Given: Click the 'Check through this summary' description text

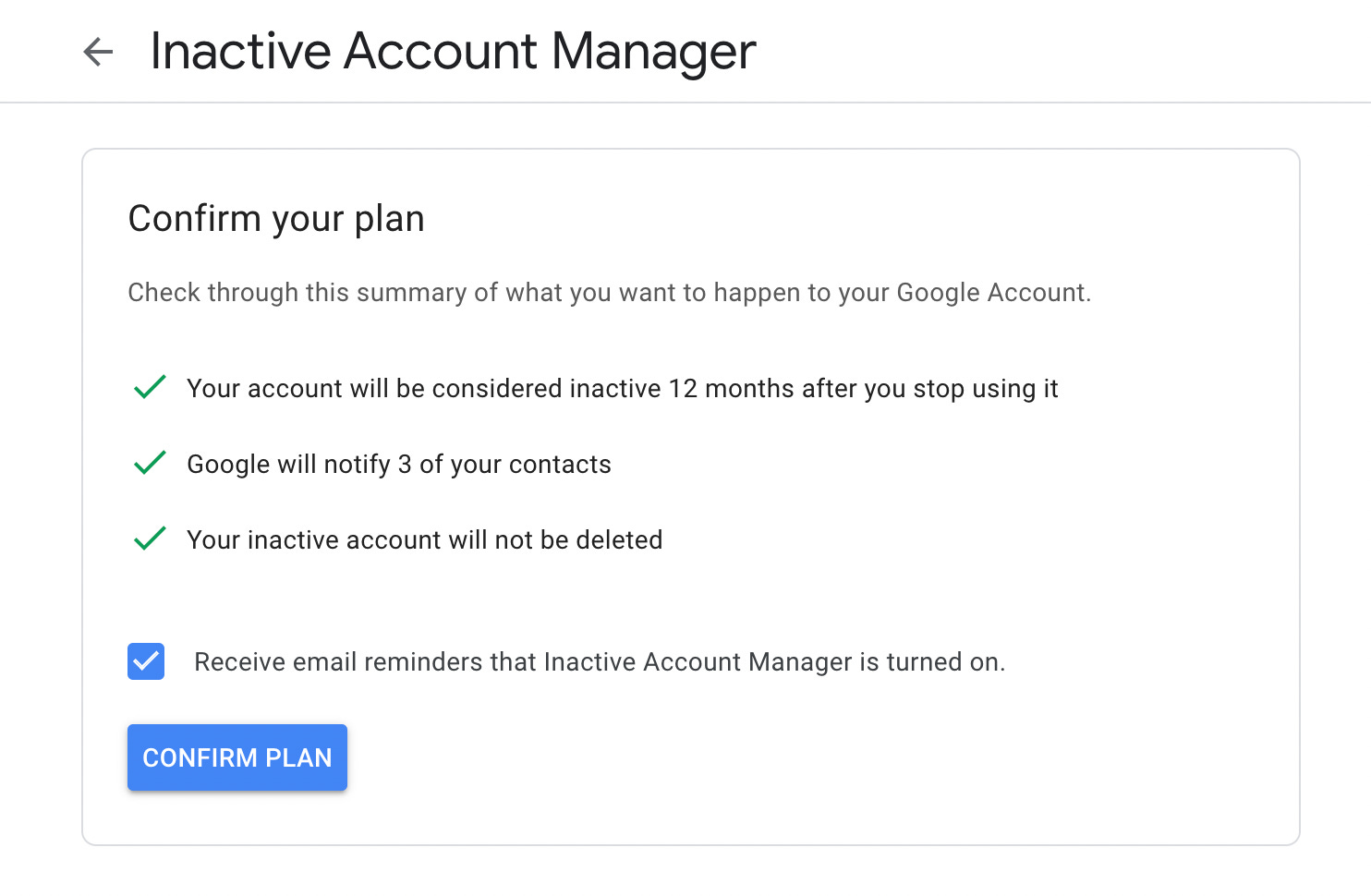Looking at the screenshot, I should coord(610,293).
